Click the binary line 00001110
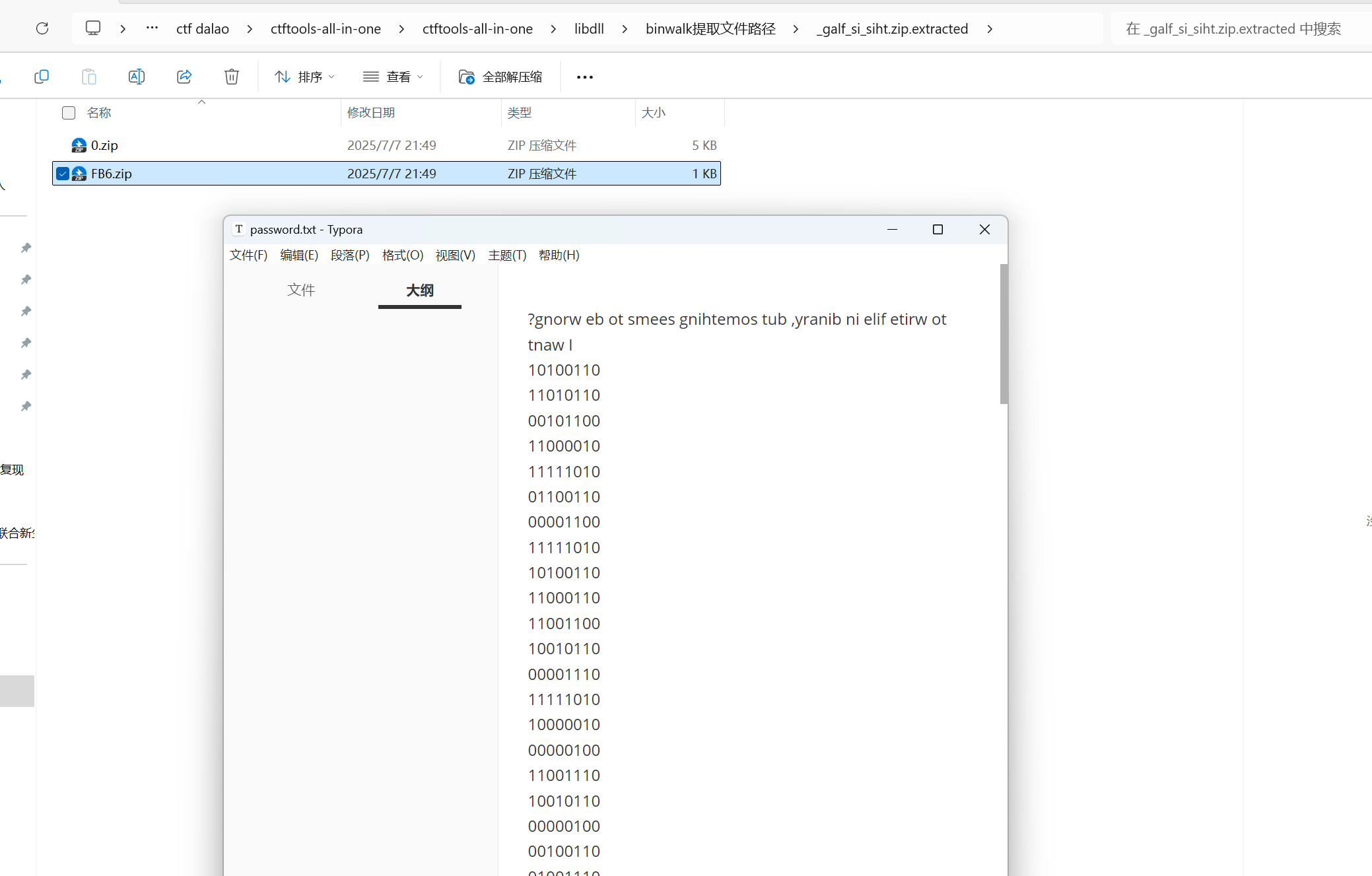 564,674
